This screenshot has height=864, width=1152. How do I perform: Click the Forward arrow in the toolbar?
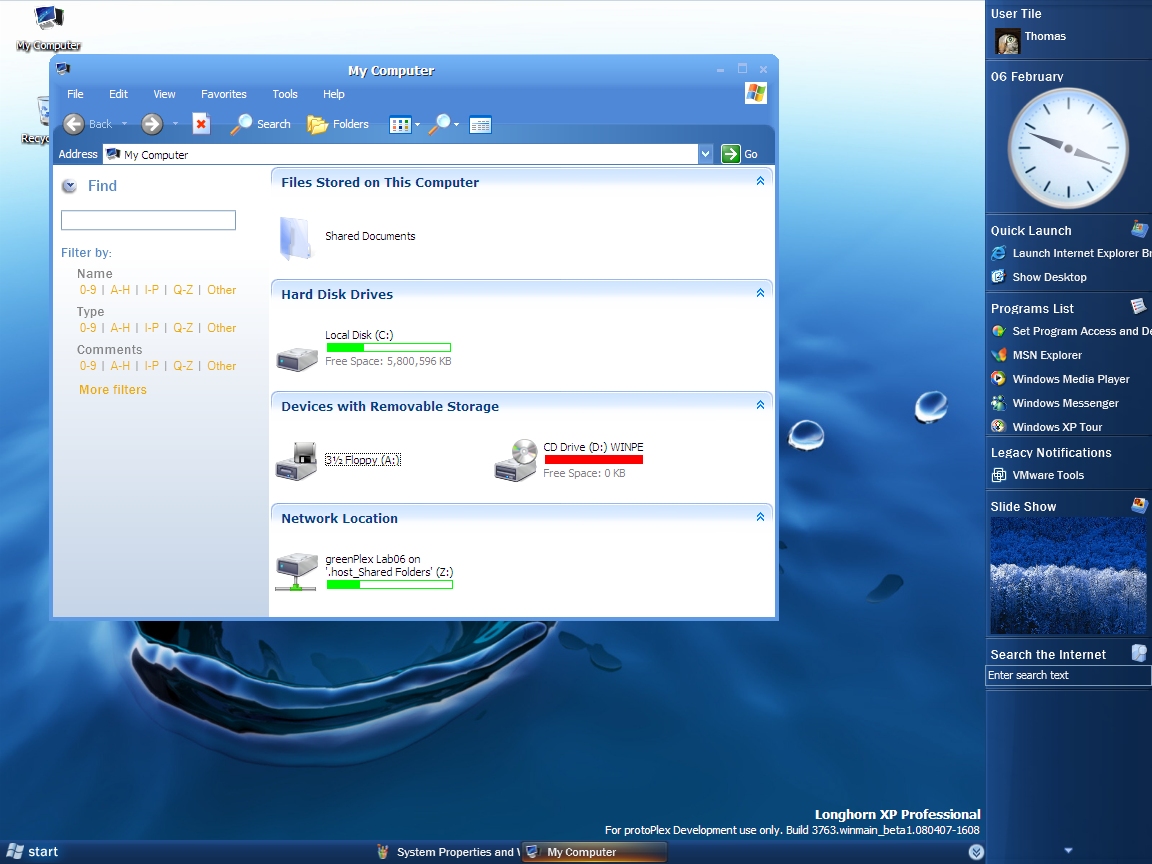tap(152, 124)
